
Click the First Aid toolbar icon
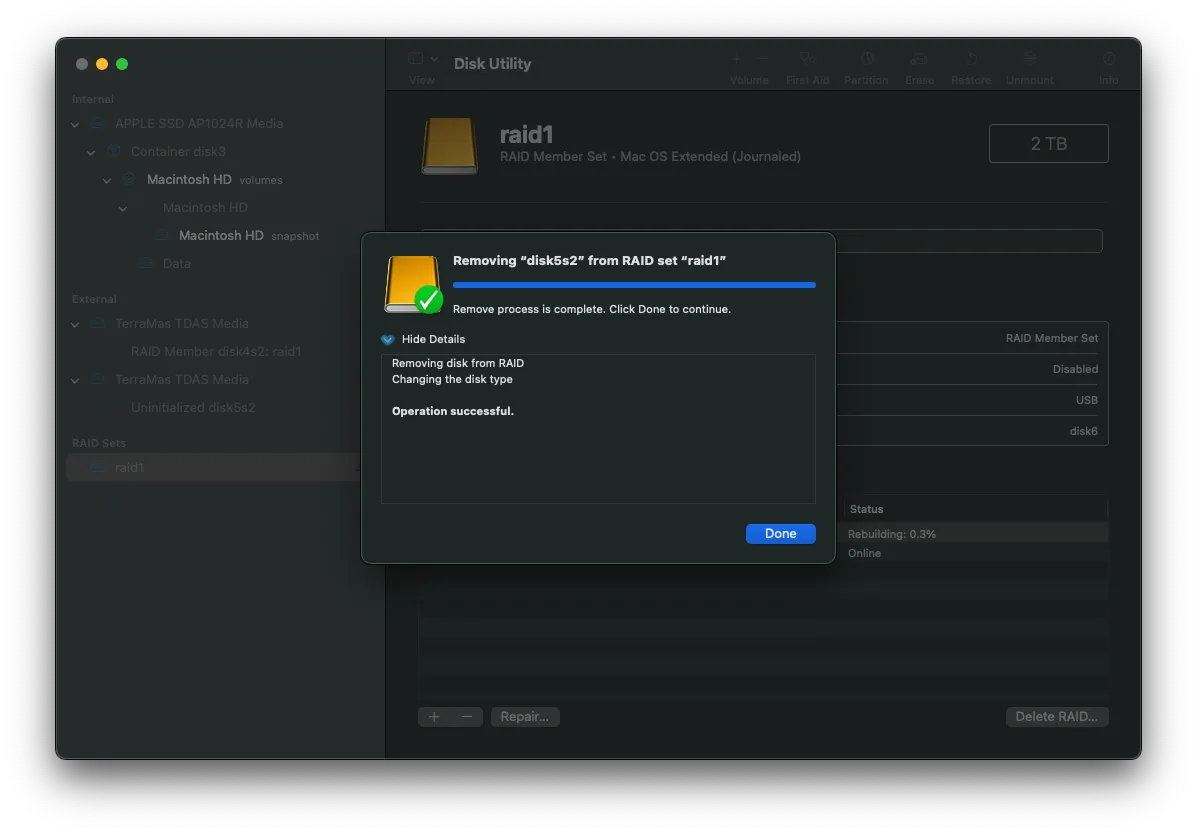808,60
